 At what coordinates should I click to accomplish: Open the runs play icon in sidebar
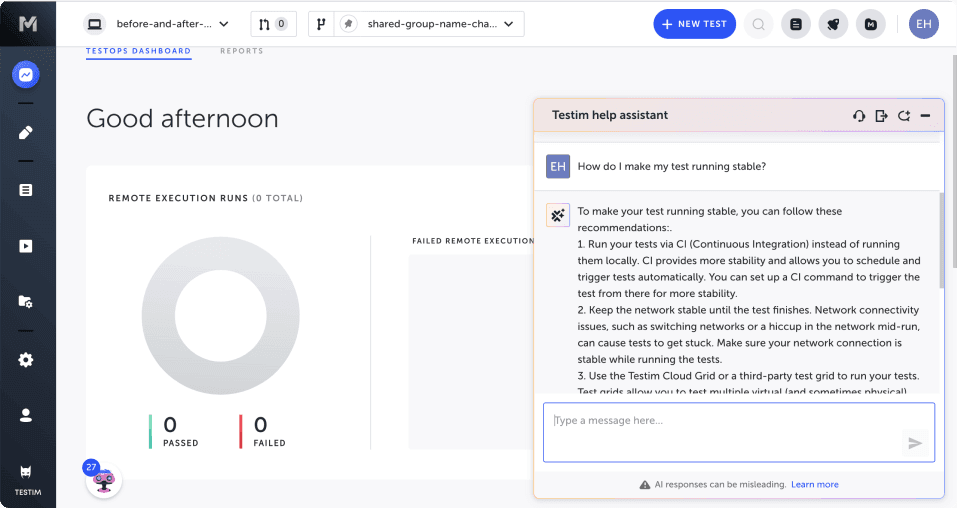click(26, 246)
